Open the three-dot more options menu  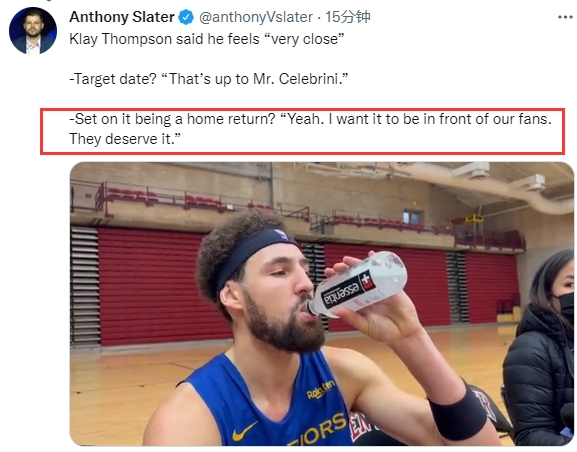[565, 17]
